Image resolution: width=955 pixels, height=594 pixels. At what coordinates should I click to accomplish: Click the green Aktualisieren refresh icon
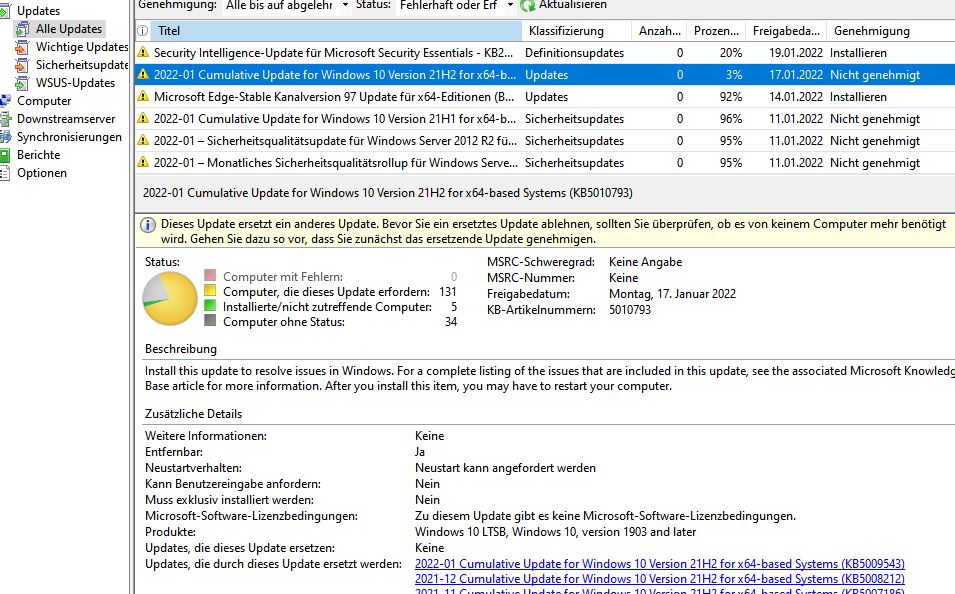click(x=527, y=5)
